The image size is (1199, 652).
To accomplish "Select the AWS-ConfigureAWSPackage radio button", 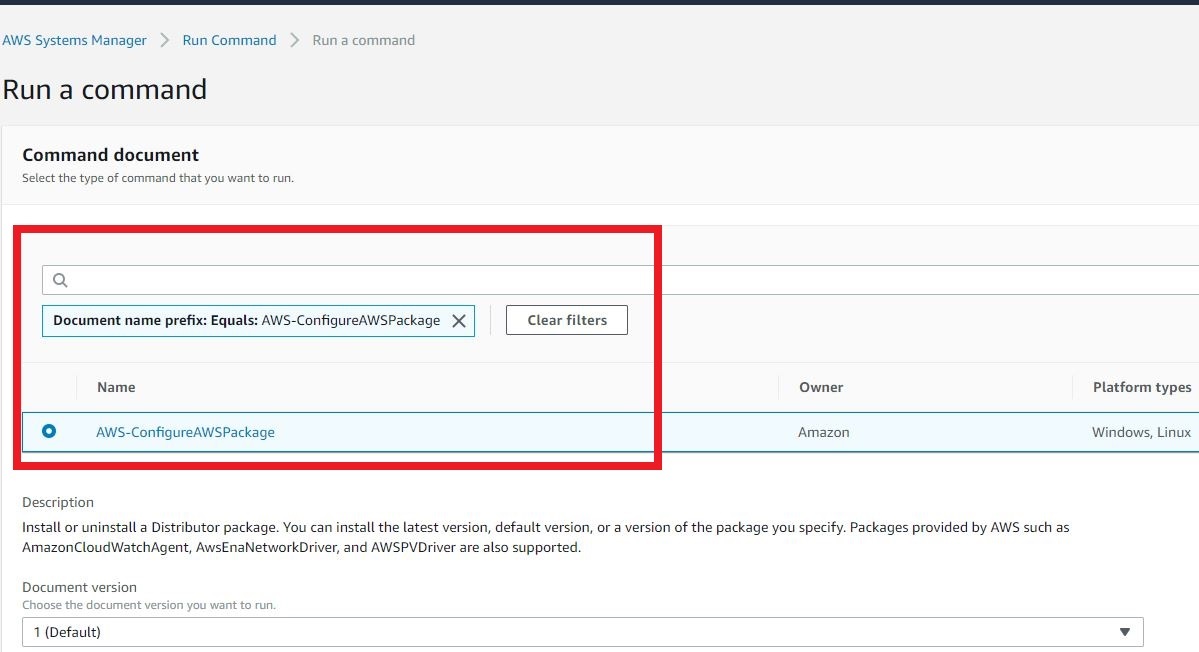I will [49, 431].
